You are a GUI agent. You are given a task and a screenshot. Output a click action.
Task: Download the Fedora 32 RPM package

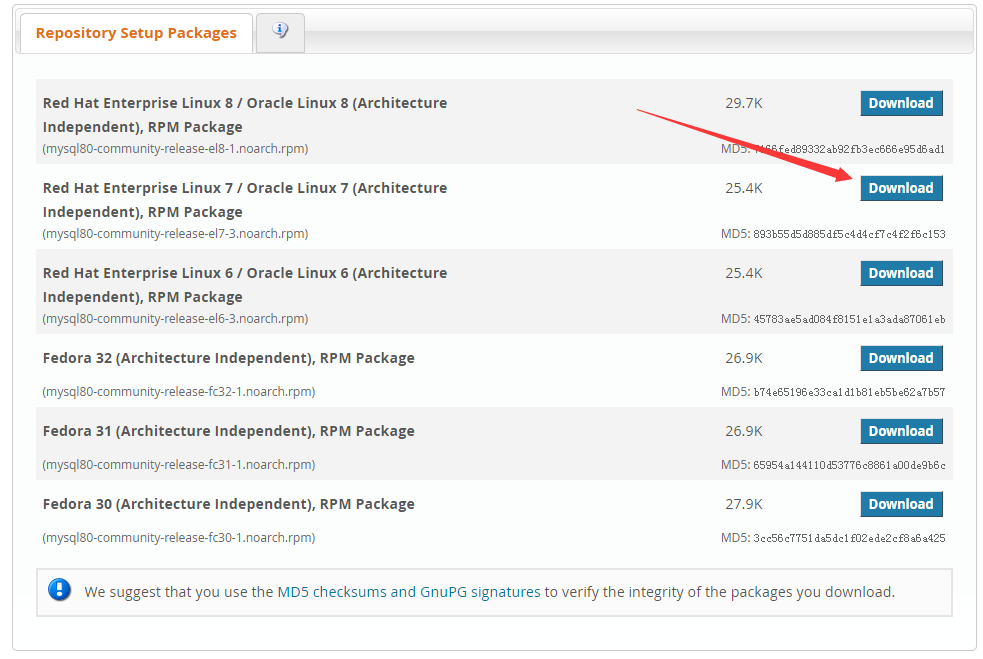click(901, 359)
